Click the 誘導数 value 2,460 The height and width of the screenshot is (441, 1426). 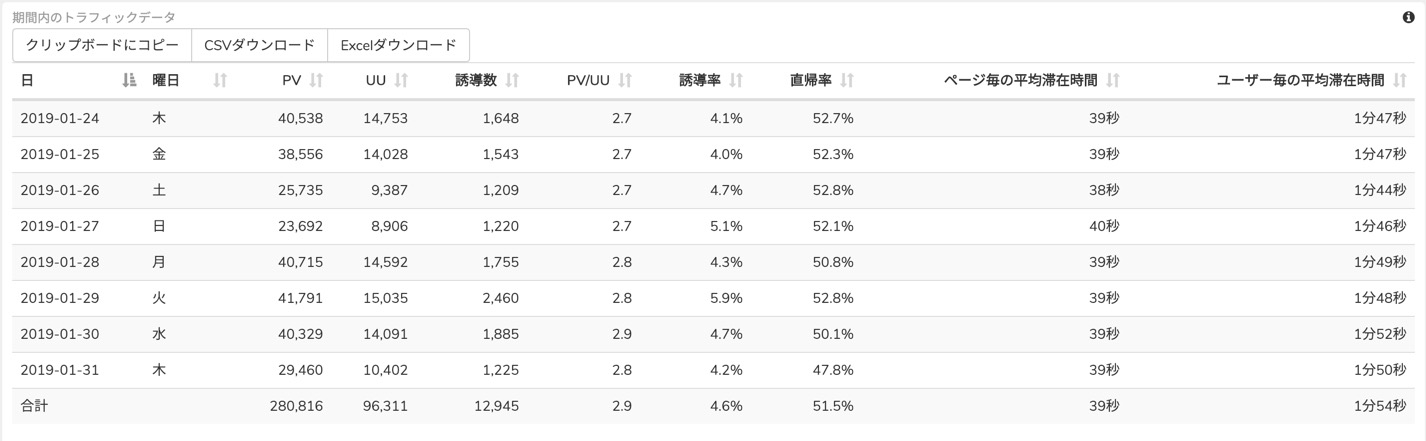(499, 298)
